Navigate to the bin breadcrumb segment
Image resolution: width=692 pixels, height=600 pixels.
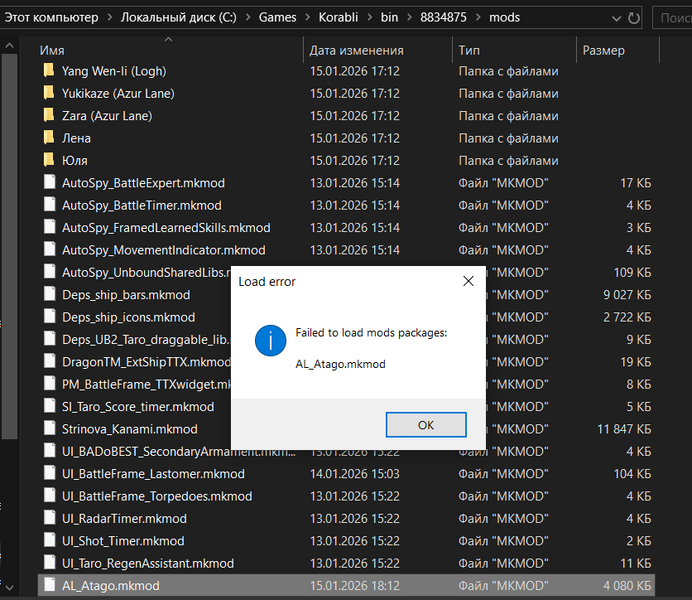coord(389,18)
